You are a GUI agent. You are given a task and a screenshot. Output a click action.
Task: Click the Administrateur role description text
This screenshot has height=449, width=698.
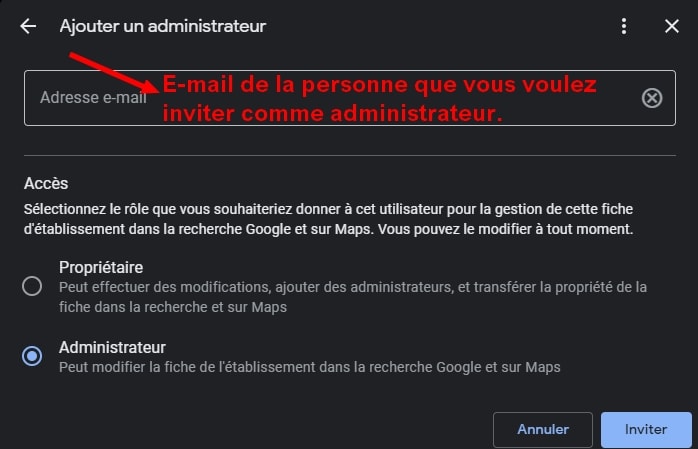[310, 367]
